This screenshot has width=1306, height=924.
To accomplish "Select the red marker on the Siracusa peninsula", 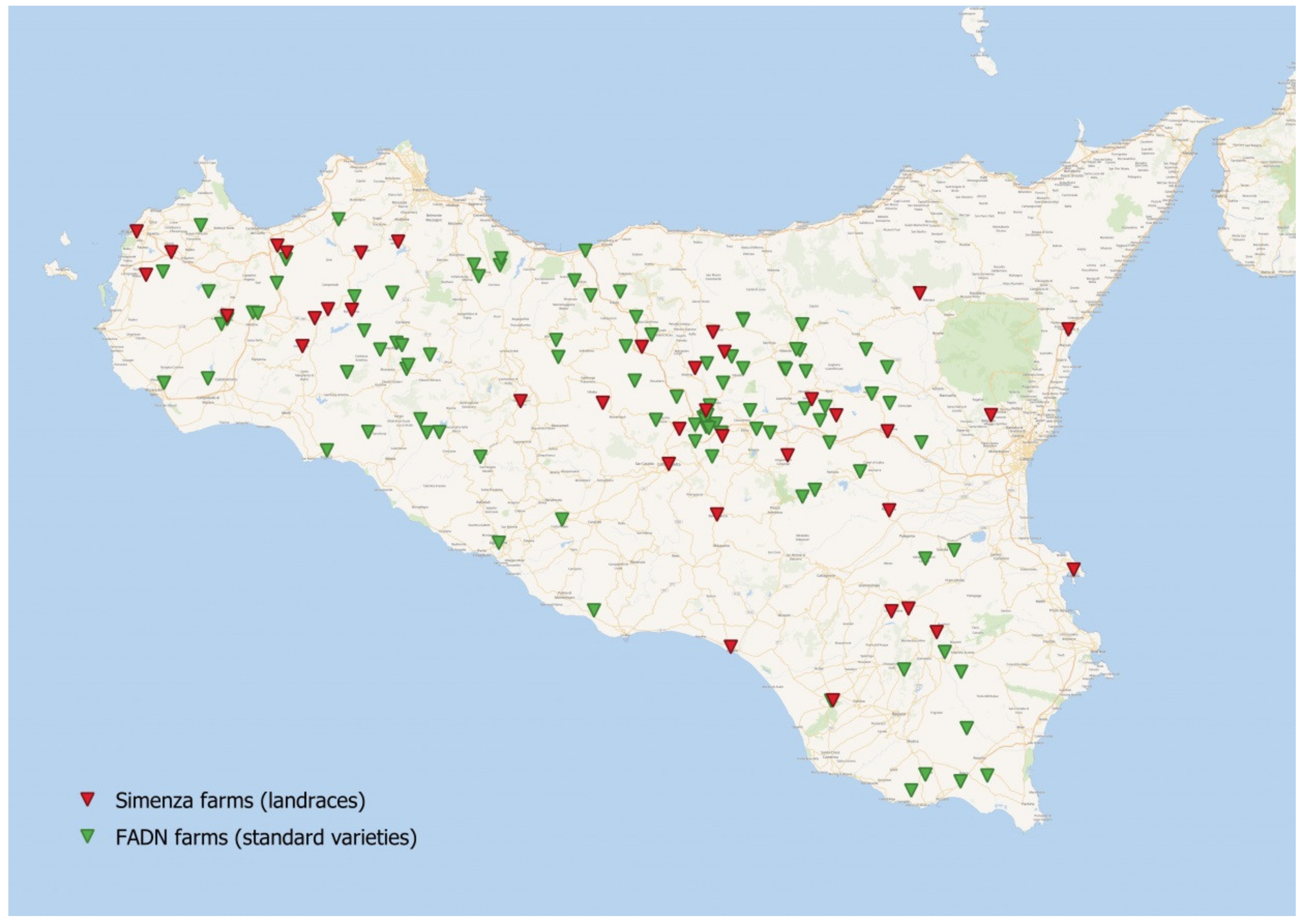I will 1073,568.
